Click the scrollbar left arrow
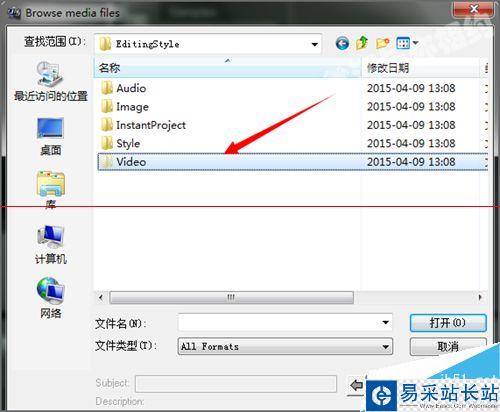 coord(101,297)
